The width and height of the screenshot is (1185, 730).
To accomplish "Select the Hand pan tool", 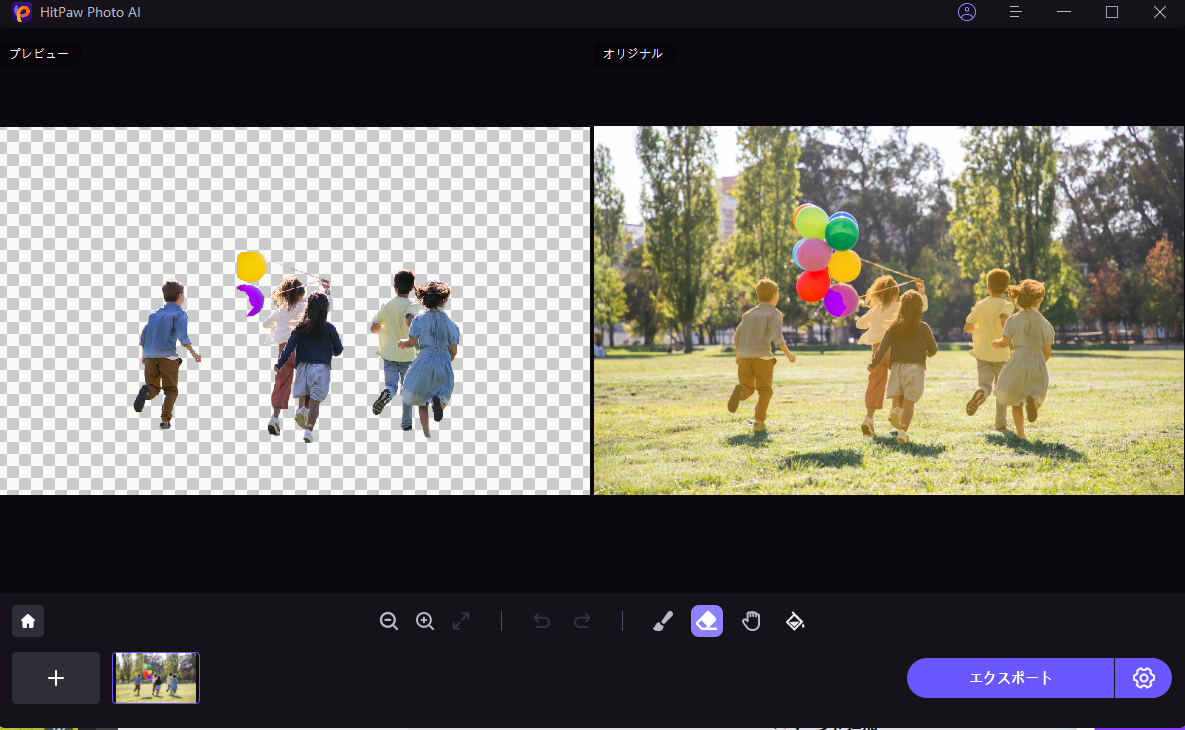I will [751, 621].
